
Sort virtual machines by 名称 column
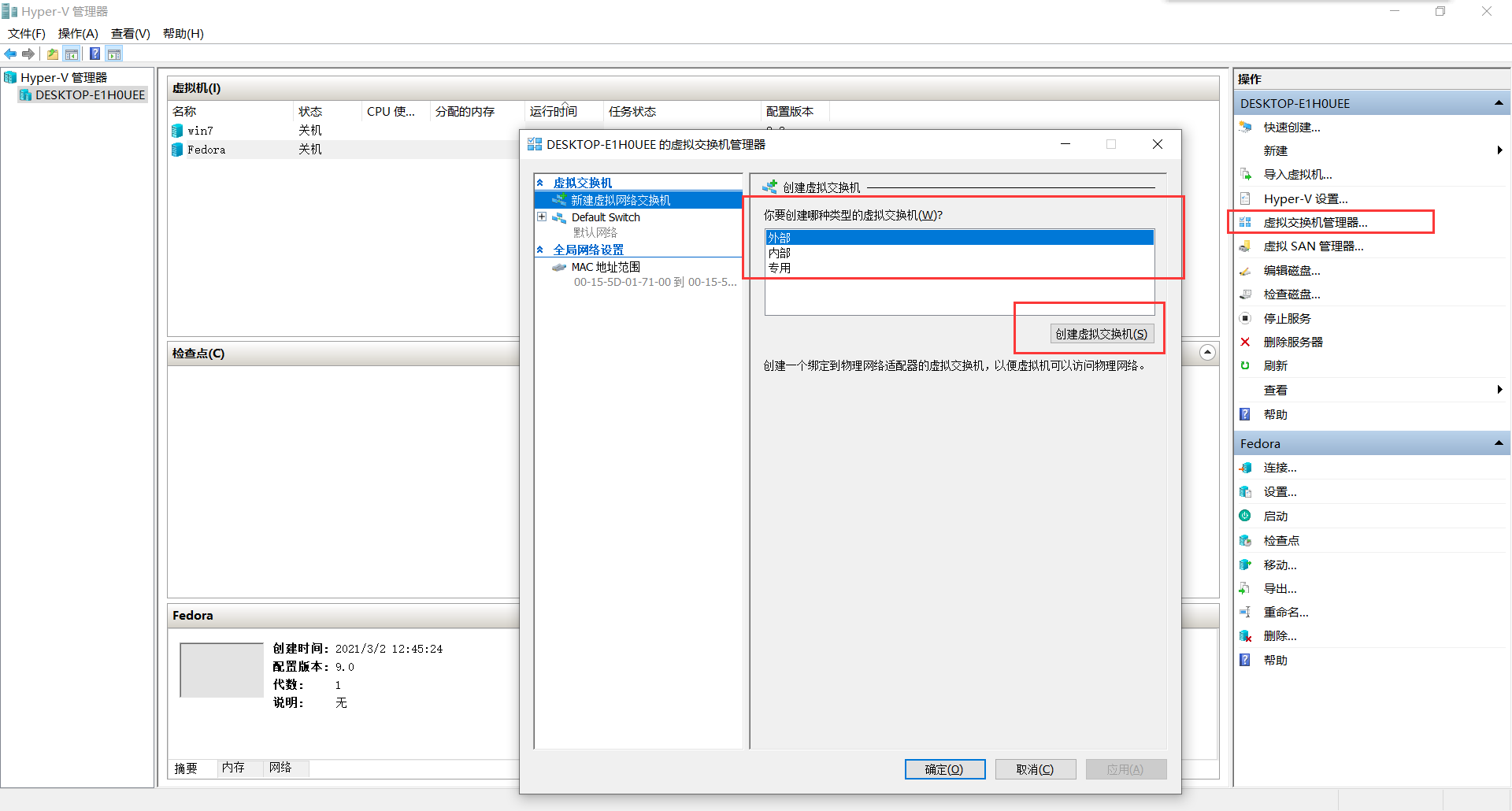[230, 111]
